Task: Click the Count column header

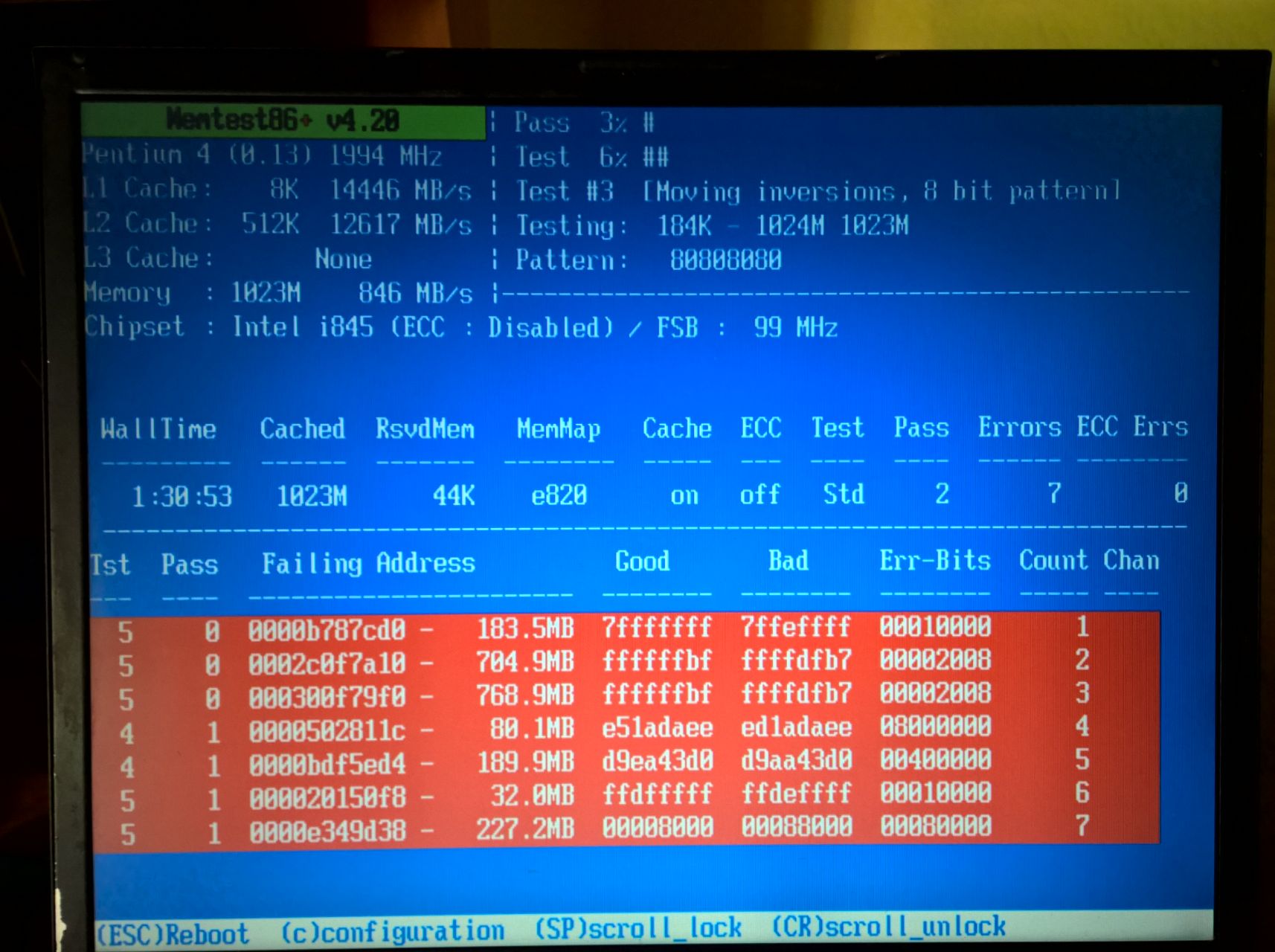Action: click(1053, 559)
